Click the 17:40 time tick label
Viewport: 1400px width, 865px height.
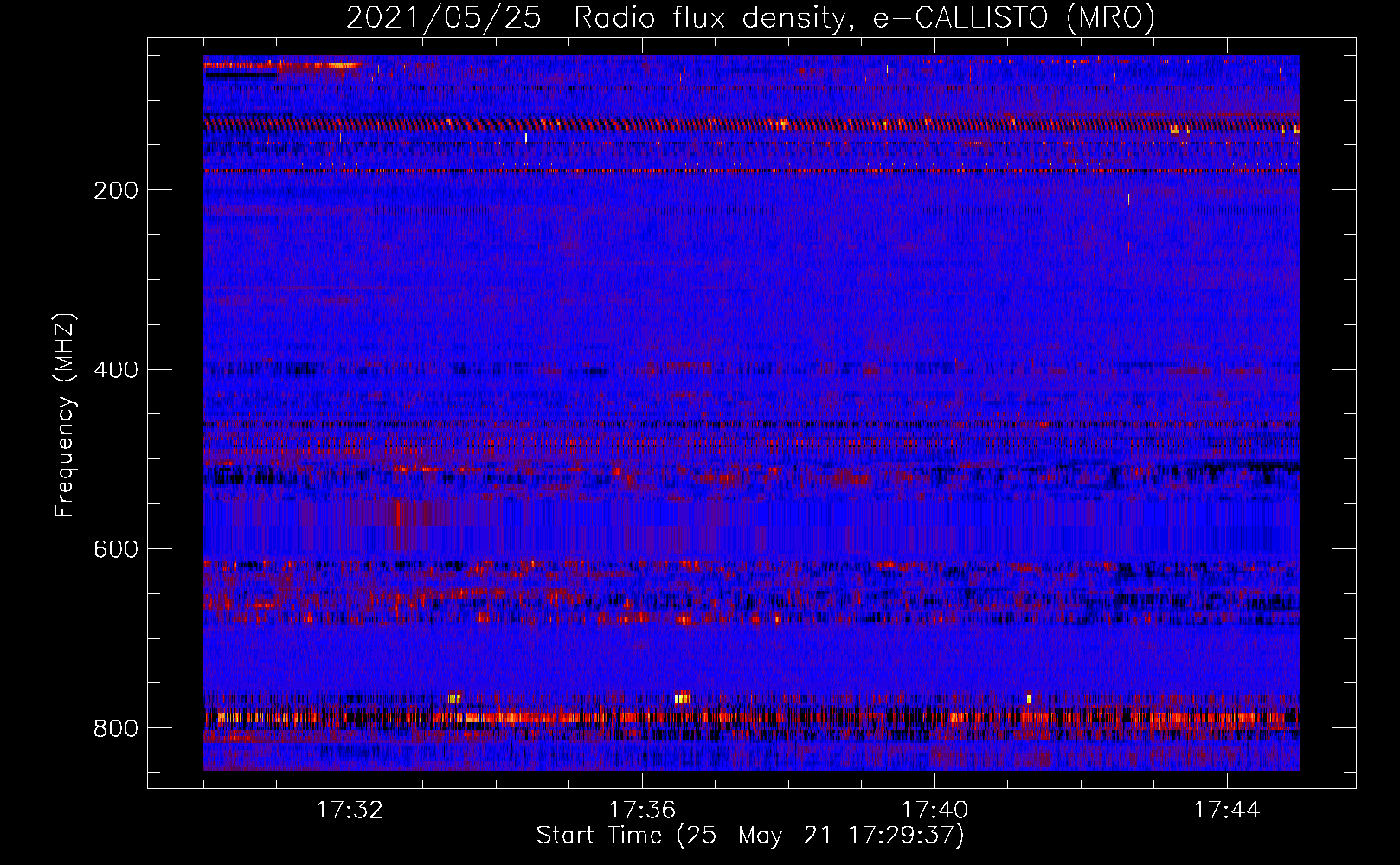pos(934,811)
